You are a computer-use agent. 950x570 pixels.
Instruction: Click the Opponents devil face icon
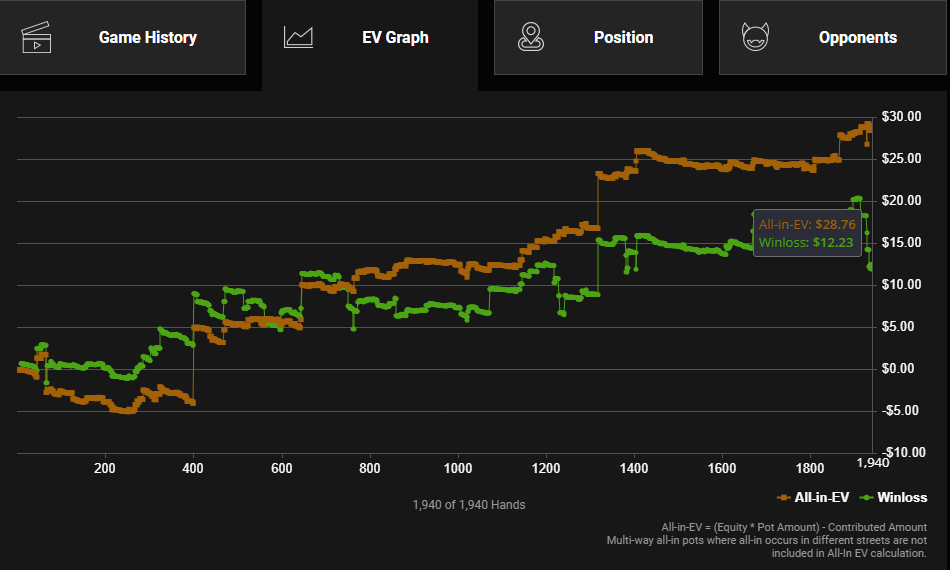pyautogui.click(x=756, y=37)
